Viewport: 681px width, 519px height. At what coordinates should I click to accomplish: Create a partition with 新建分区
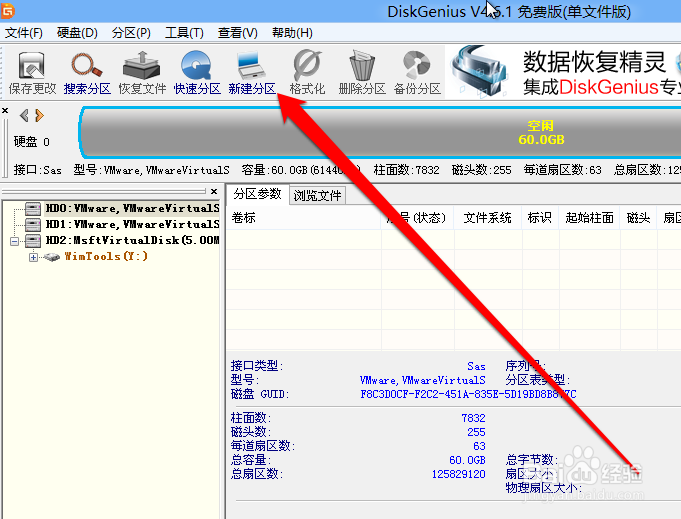(x=252, y=73)
